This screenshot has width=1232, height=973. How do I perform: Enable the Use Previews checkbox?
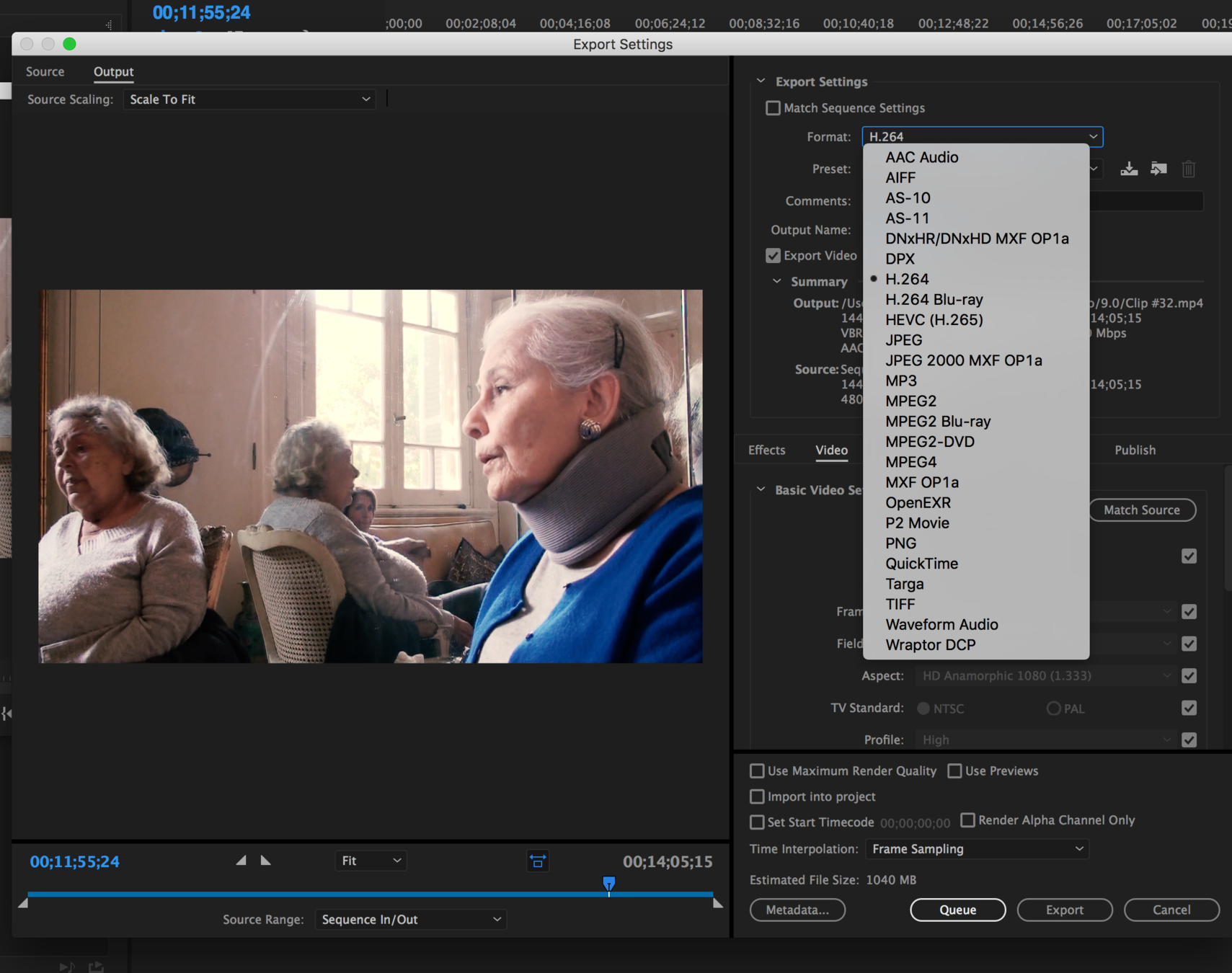pos(954,771)
